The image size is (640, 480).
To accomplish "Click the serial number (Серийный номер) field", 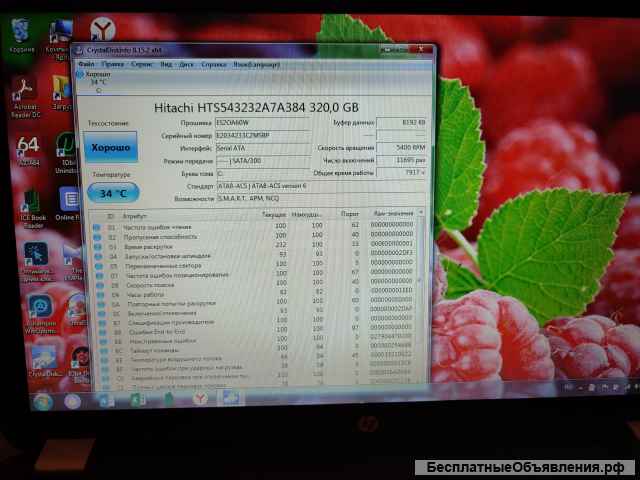I will pos(263,135).
